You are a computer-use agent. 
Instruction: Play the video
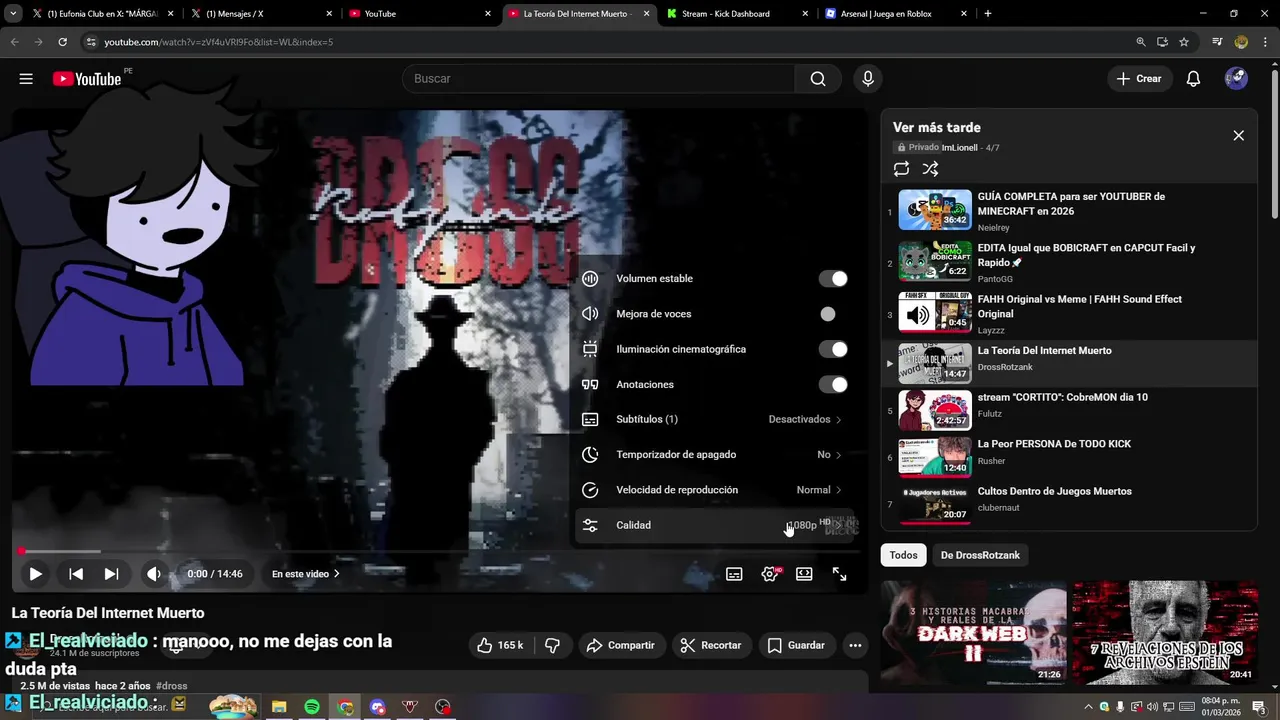pyautogui.click(x=35, y=574)
